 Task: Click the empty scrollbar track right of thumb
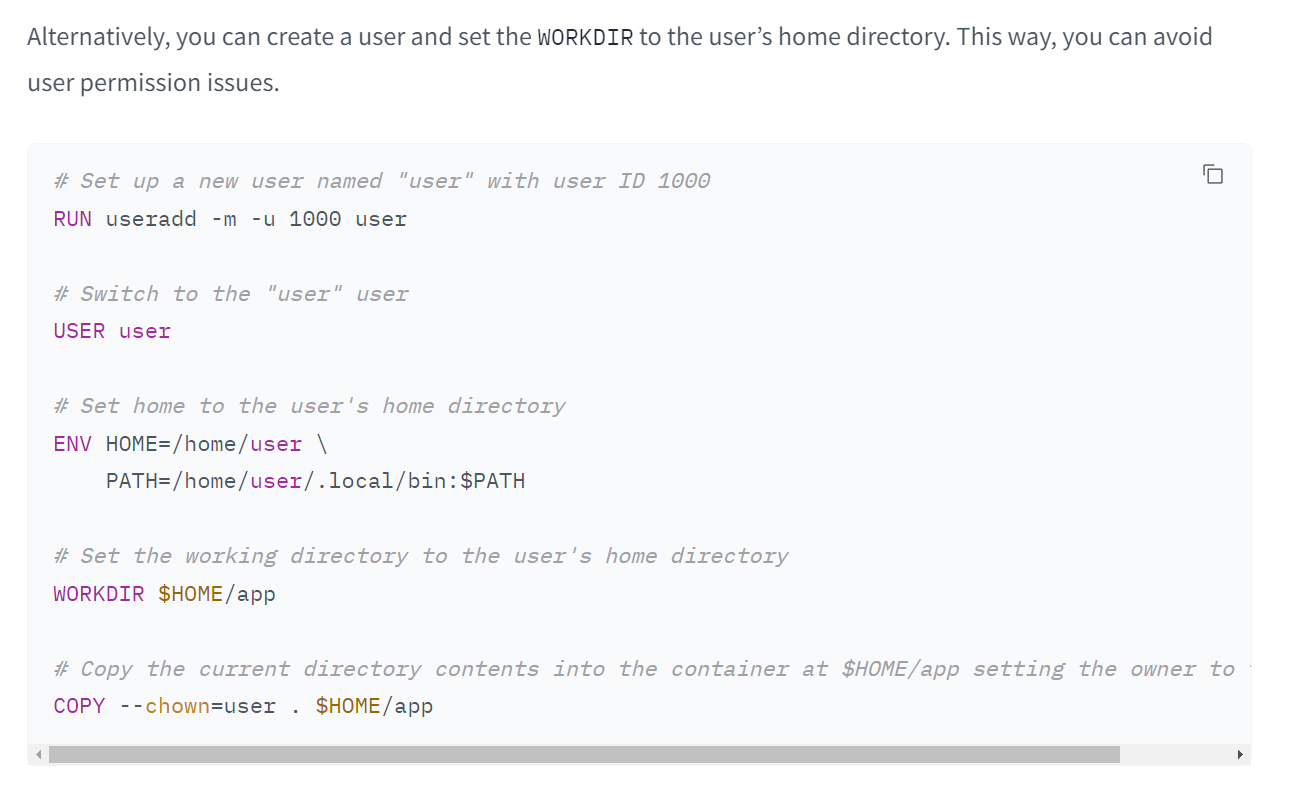(x=1175, y=755)
